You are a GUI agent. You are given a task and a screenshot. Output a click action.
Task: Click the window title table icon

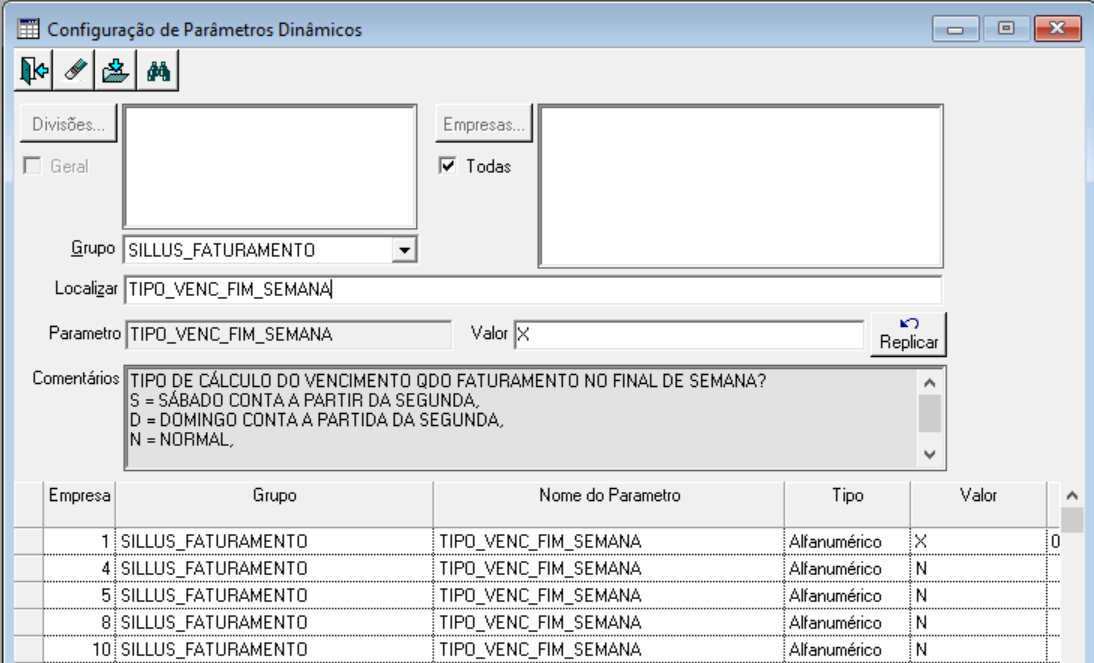click(29, 29)
